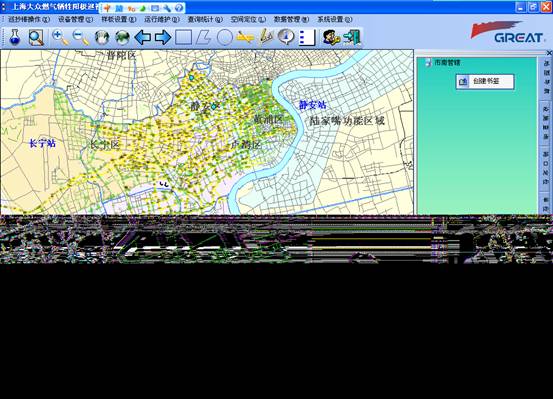Image resolution: width=553 pixels, height=399 pixels.
Task: Click the user with key login icon
Action: coord(331,37)
